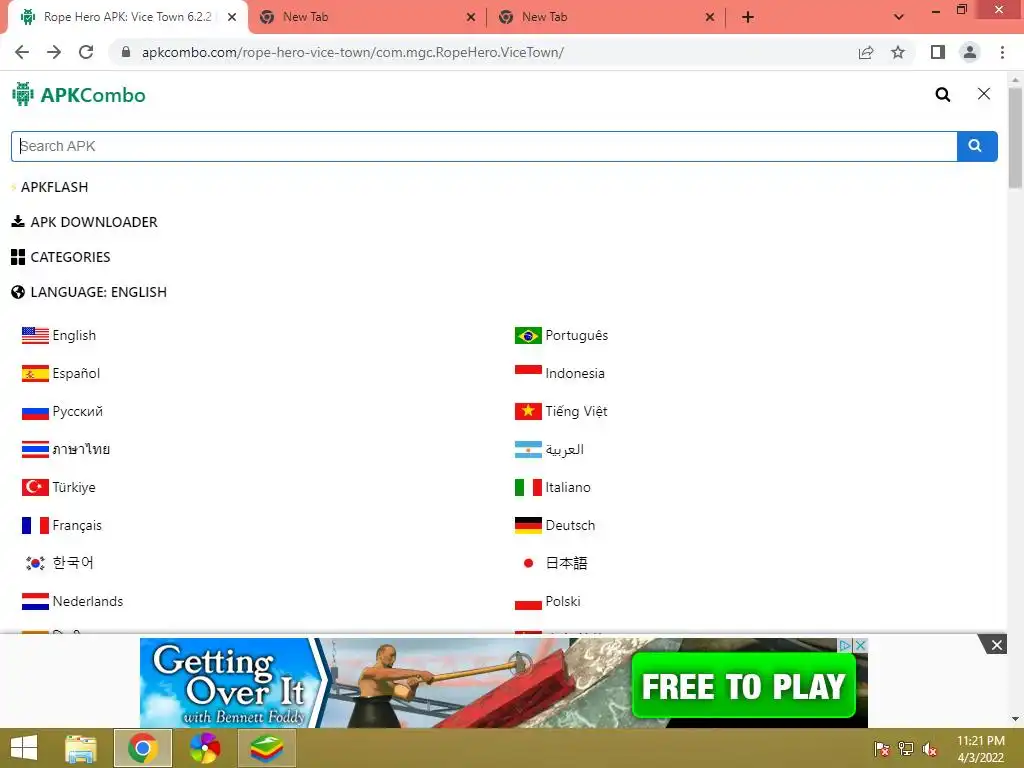Image resolution: width=1024 pixels, height=768 pixels.
Task: Click the Germany flag icon
Action: (x=528, y=525)
